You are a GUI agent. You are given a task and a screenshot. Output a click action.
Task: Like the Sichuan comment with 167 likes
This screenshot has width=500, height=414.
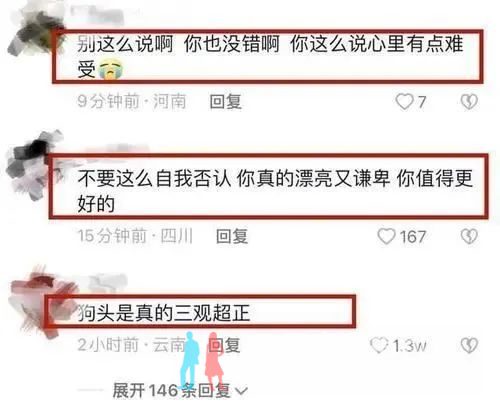coord(386,236)
